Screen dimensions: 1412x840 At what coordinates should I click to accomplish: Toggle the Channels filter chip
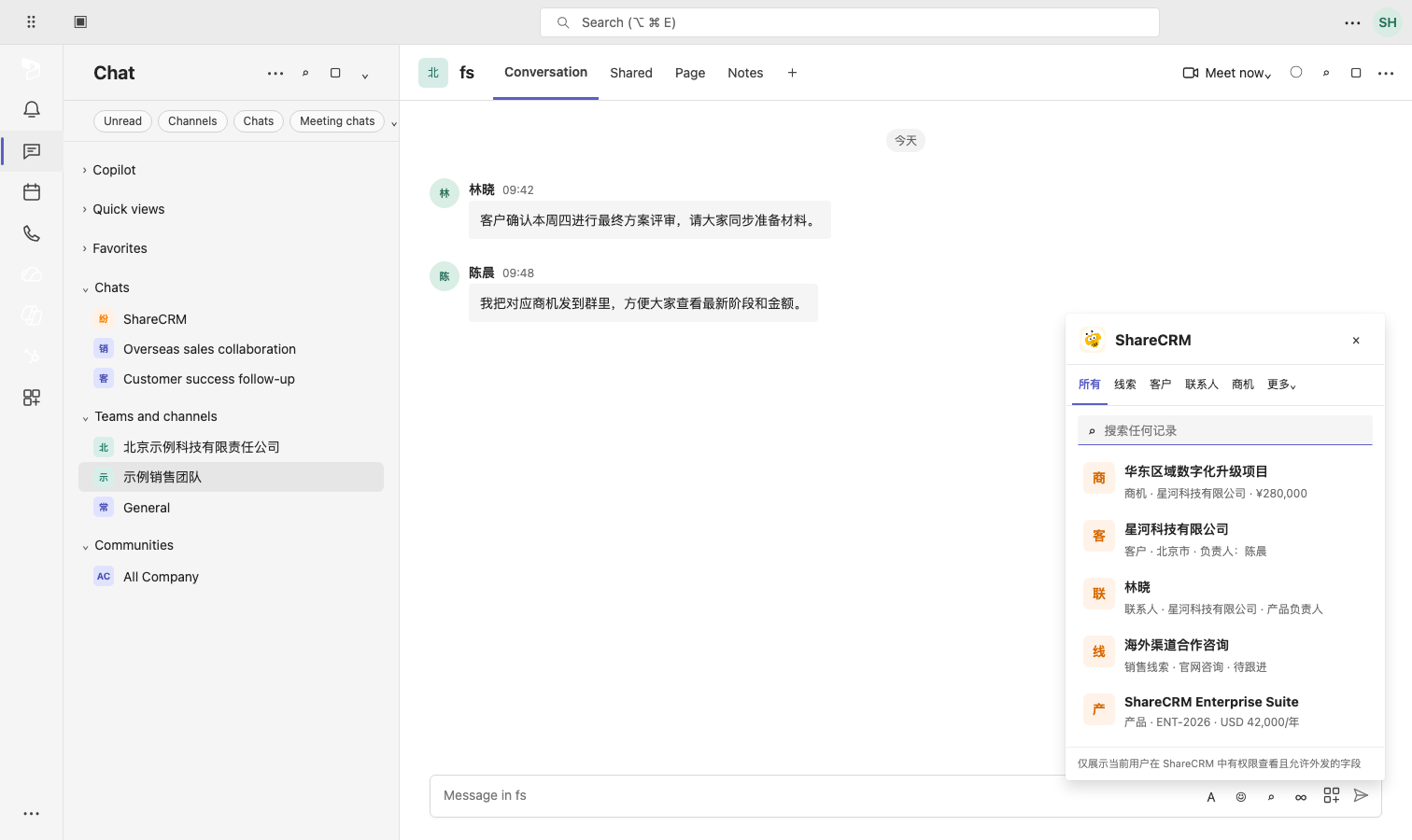click(x=192, y=121)
